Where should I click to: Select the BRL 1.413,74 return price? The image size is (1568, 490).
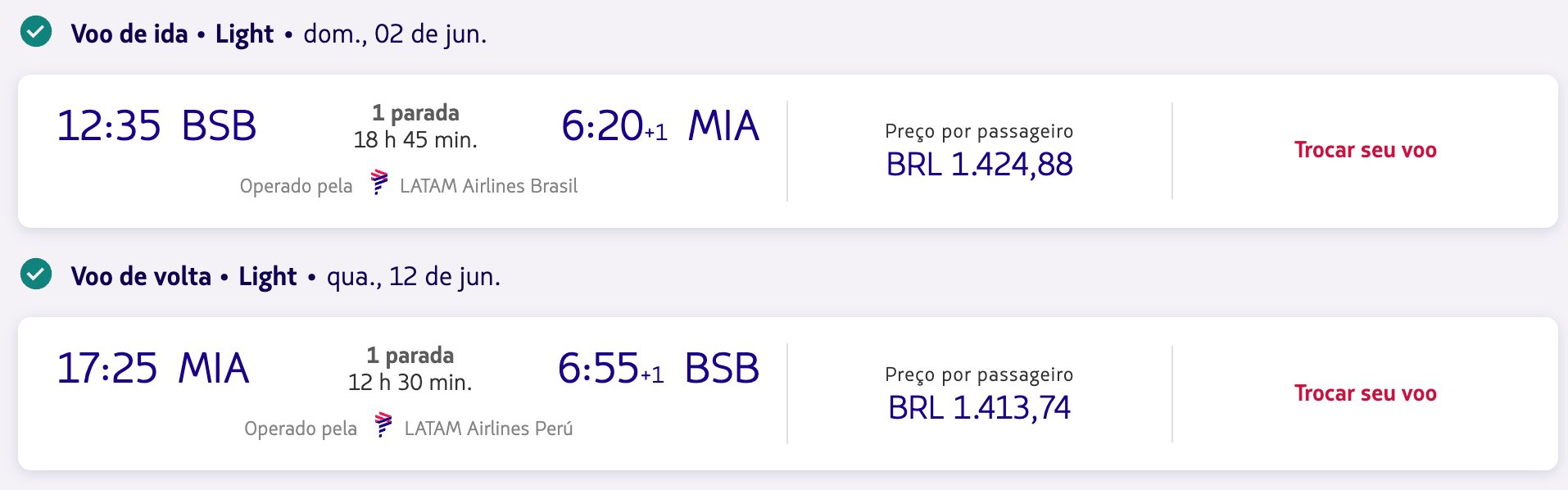[979, 407]
